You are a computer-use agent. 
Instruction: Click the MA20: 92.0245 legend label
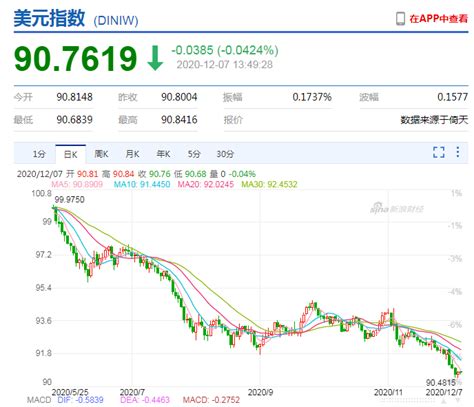(206, 184)
